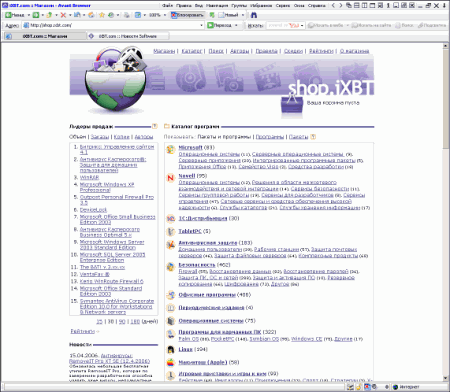Open the Избранное menu
Image resolution: width=450 pixels, height=392 pixels.
[262, 6]
